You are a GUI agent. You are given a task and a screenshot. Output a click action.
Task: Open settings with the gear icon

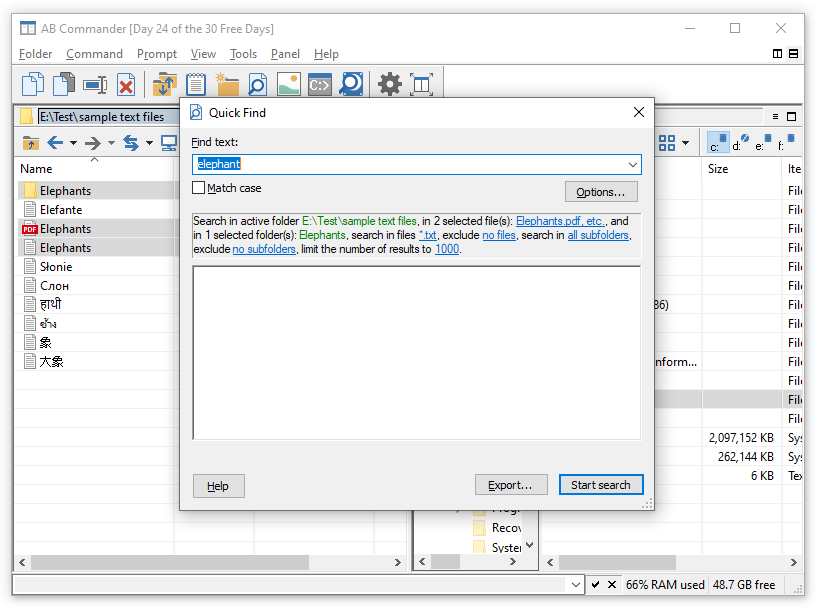[390, 84]
